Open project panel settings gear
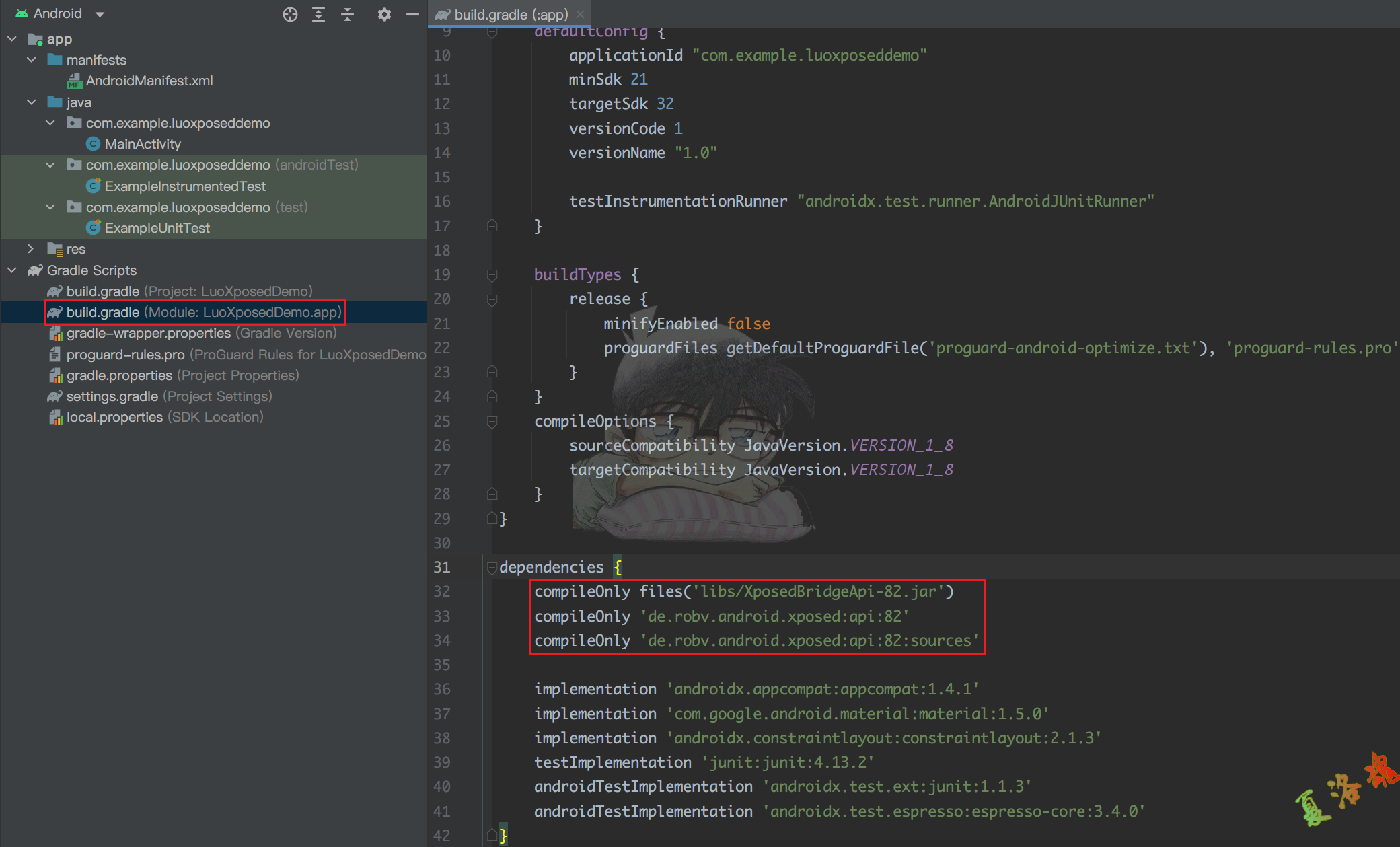Screen dimensions: 1400x847 coord(384,14)
